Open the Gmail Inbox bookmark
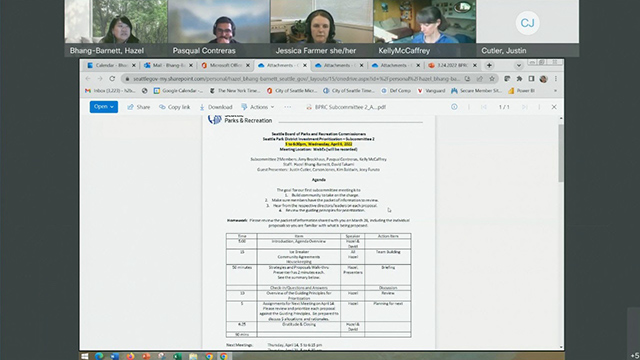 [x=110, y=91]
